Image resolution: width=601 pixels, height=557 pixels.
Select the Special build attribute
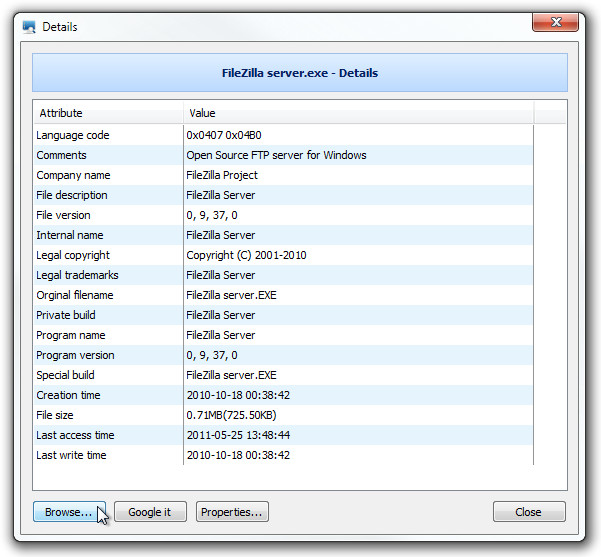tap(65, 375)
